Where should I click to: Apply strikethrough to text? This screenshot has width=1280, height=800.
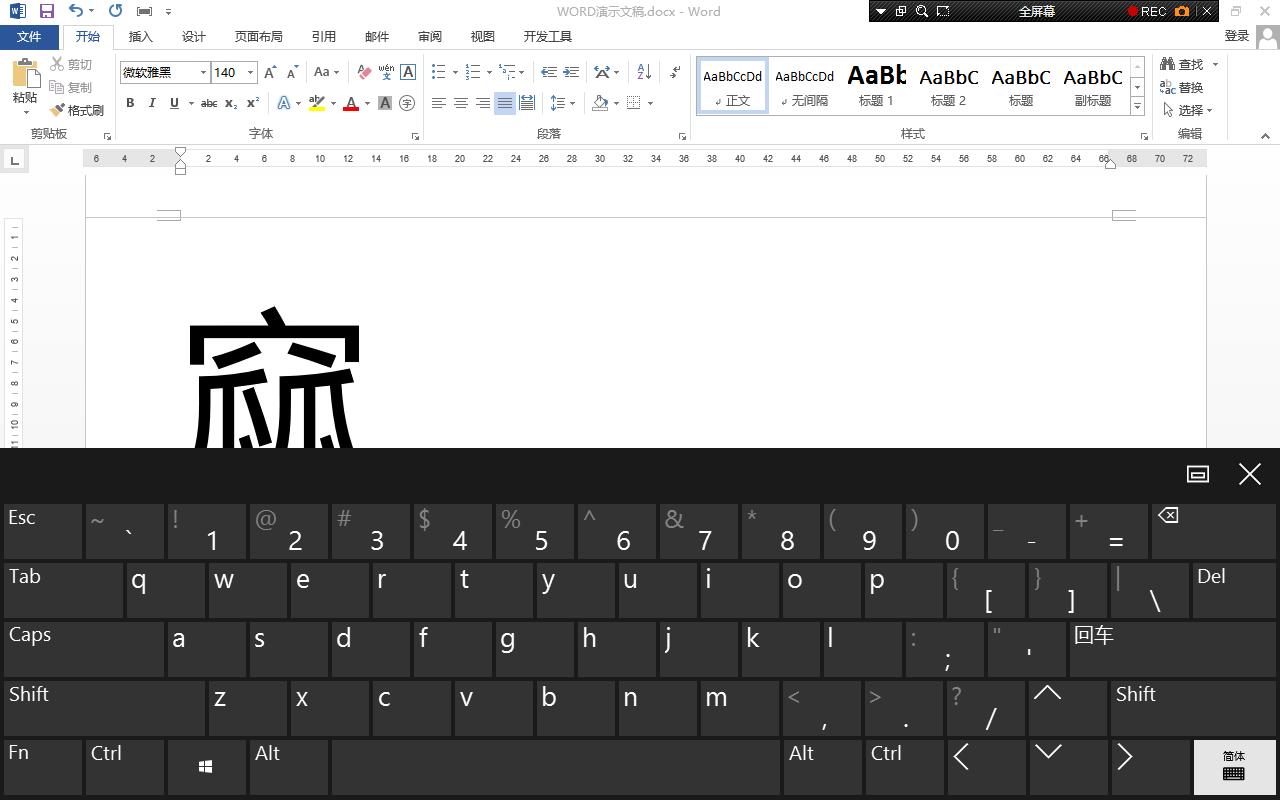[x=208, y=103]
